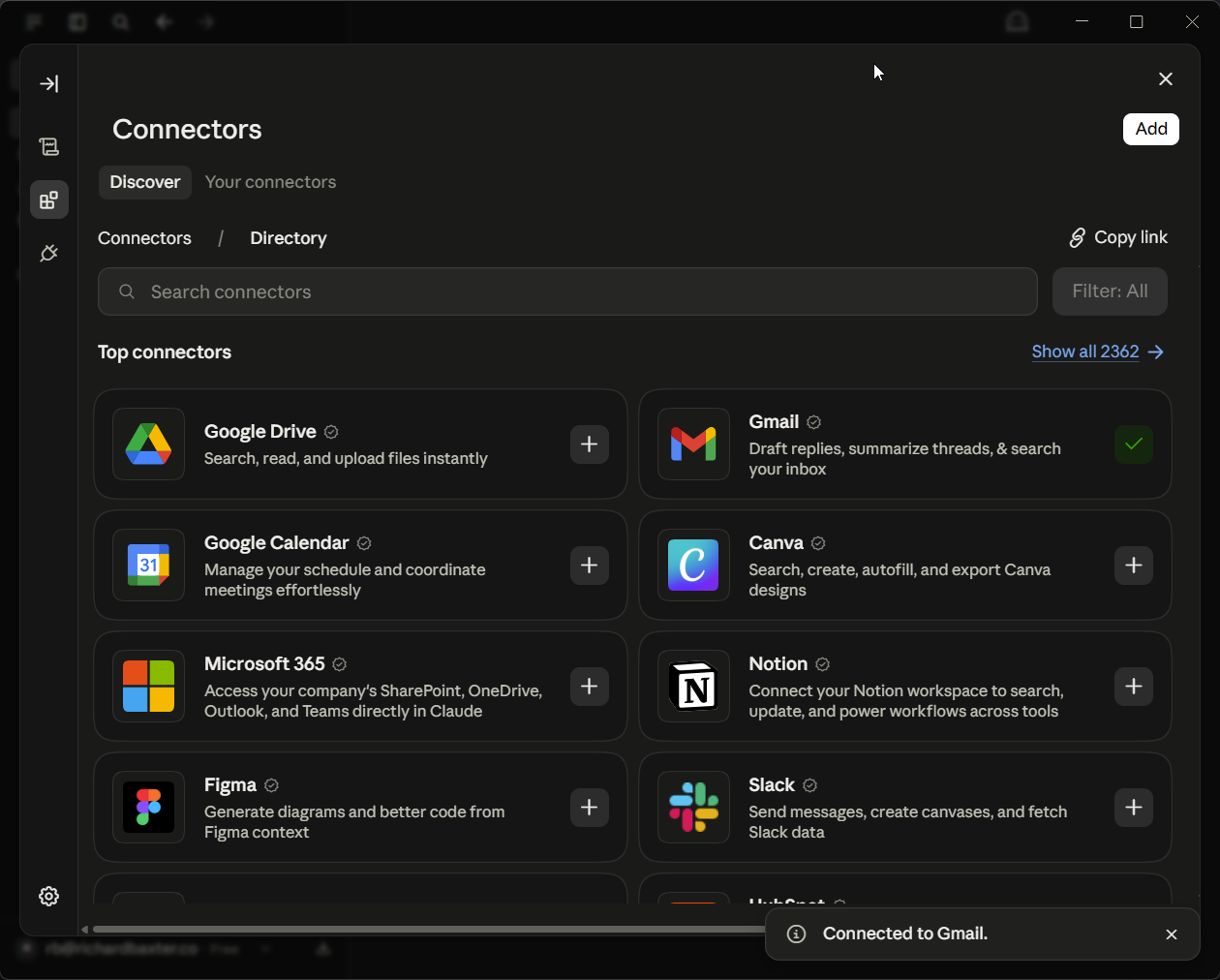This screenshot has height=980, width=1220.
Task: Click verified badge next to Google Calendar
Action: coord(364,543)
